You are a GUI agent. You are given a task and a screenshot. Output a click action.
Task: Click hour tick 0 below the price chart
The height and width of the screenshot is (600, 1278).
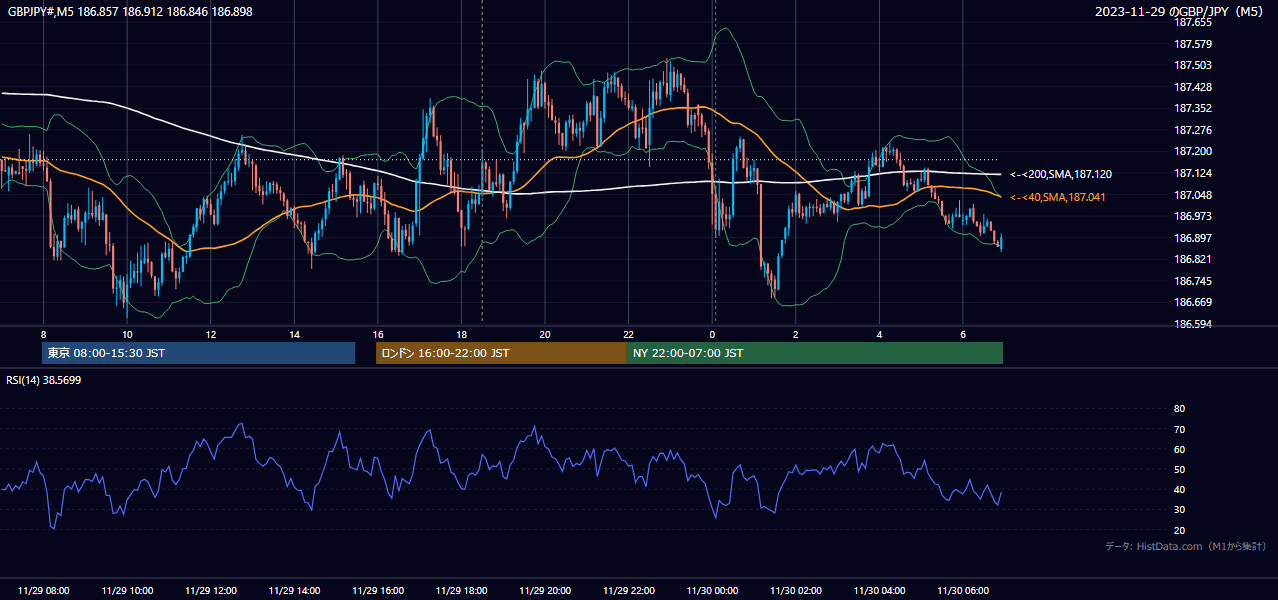(x=712, y=334)
